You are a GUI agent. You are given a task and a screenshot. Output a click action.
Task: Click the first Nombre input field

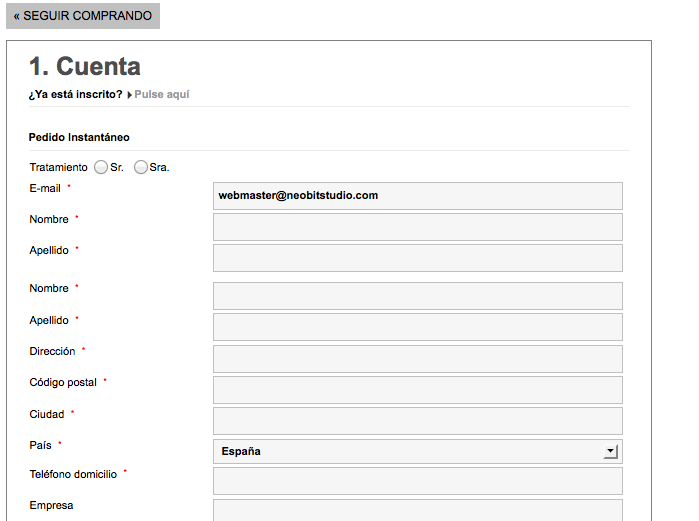coord(418,227)
